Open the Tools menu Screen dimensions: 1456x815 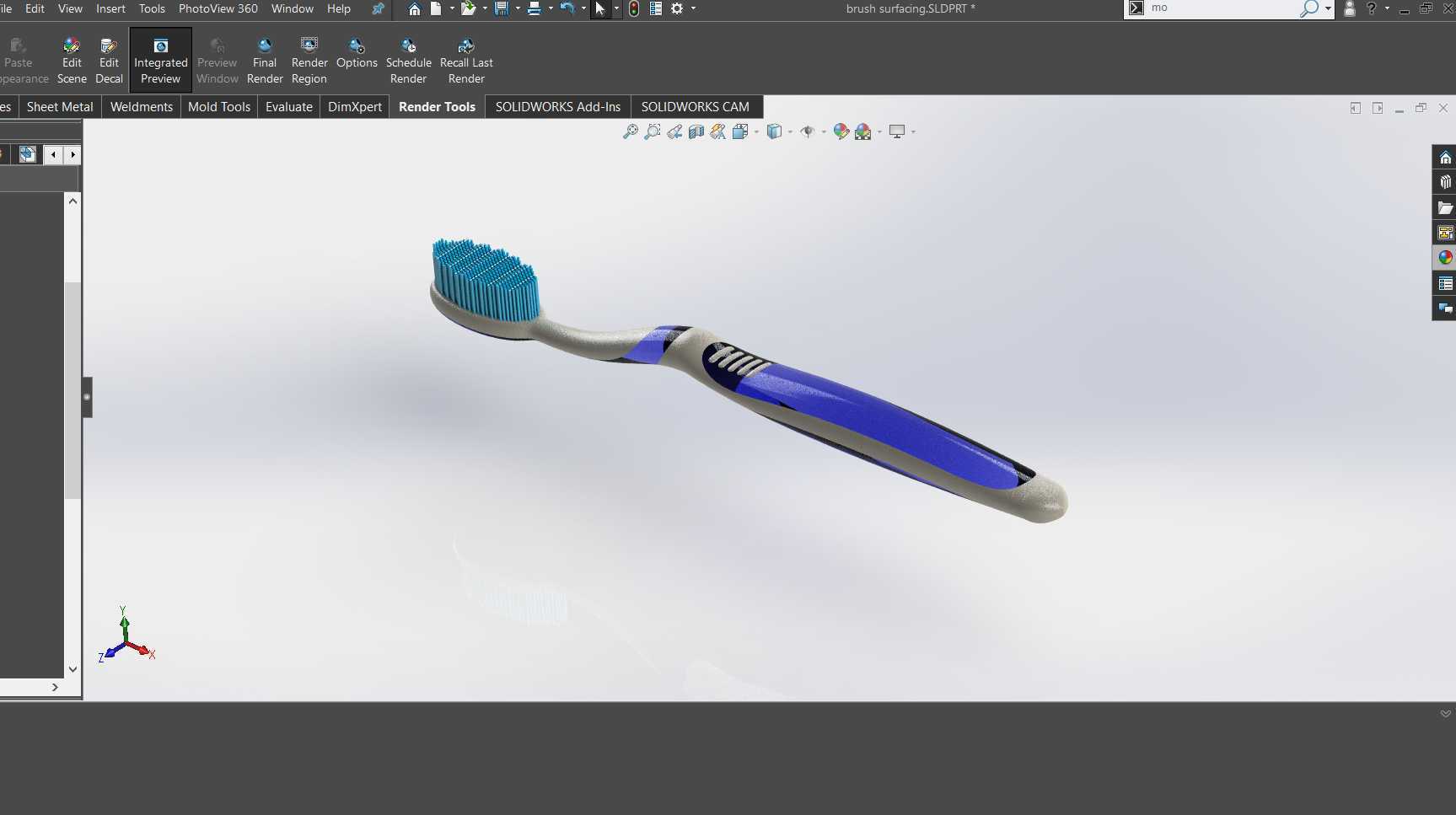tap(152, 8)
